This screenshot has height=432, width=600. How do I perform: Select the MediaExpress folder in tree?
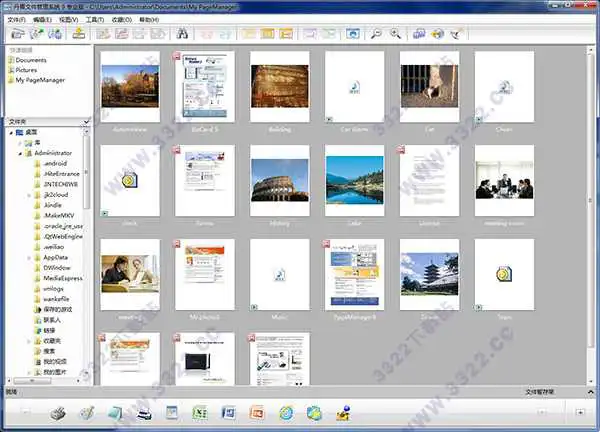tap(64, 278)
